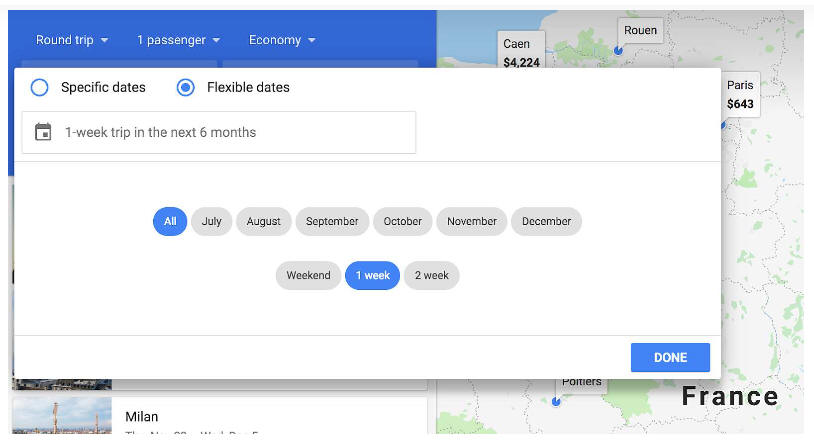Select the All months chip
Image resolution: width=814 pixels, height=442 pixels.
click(x=170, y=221)
